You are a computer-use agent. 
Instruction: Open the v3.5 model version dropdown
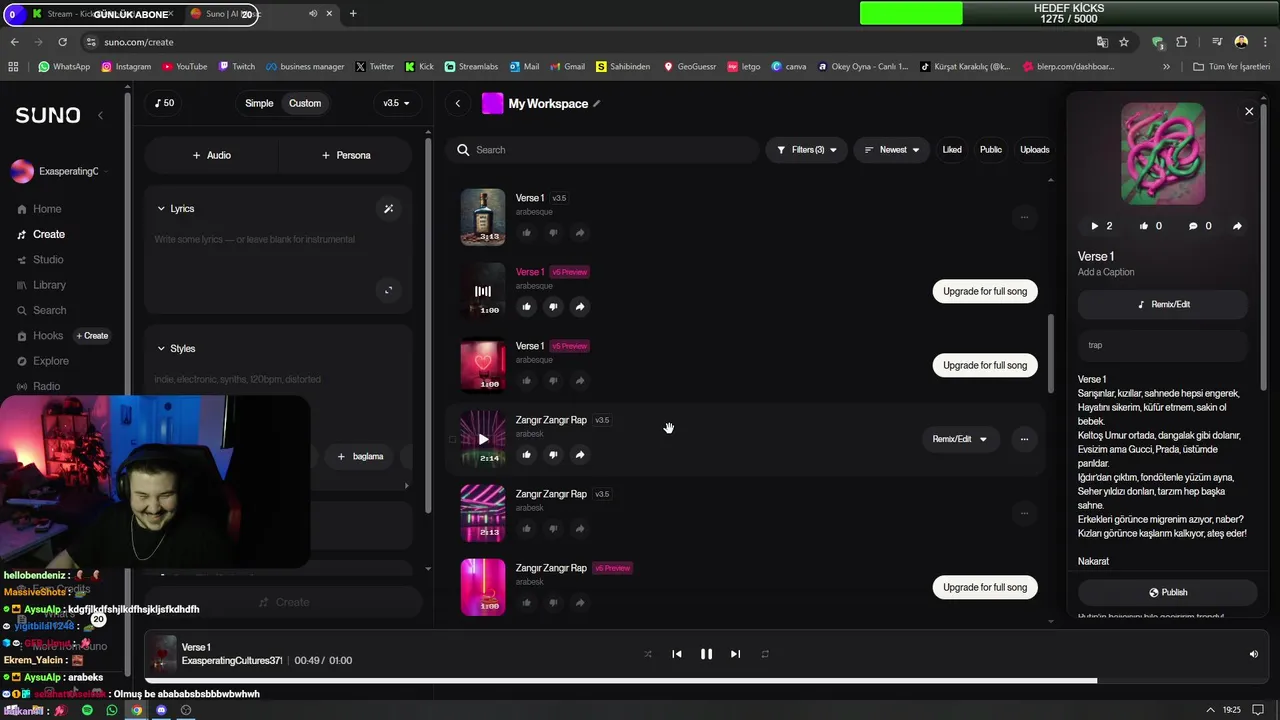(397, 103)
